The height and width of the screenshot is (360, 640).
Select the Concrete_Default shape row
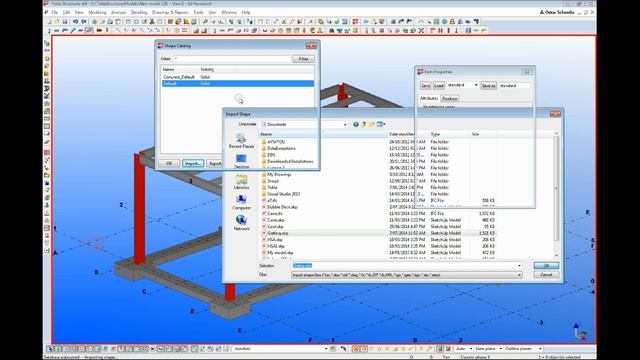click(238, 77)
